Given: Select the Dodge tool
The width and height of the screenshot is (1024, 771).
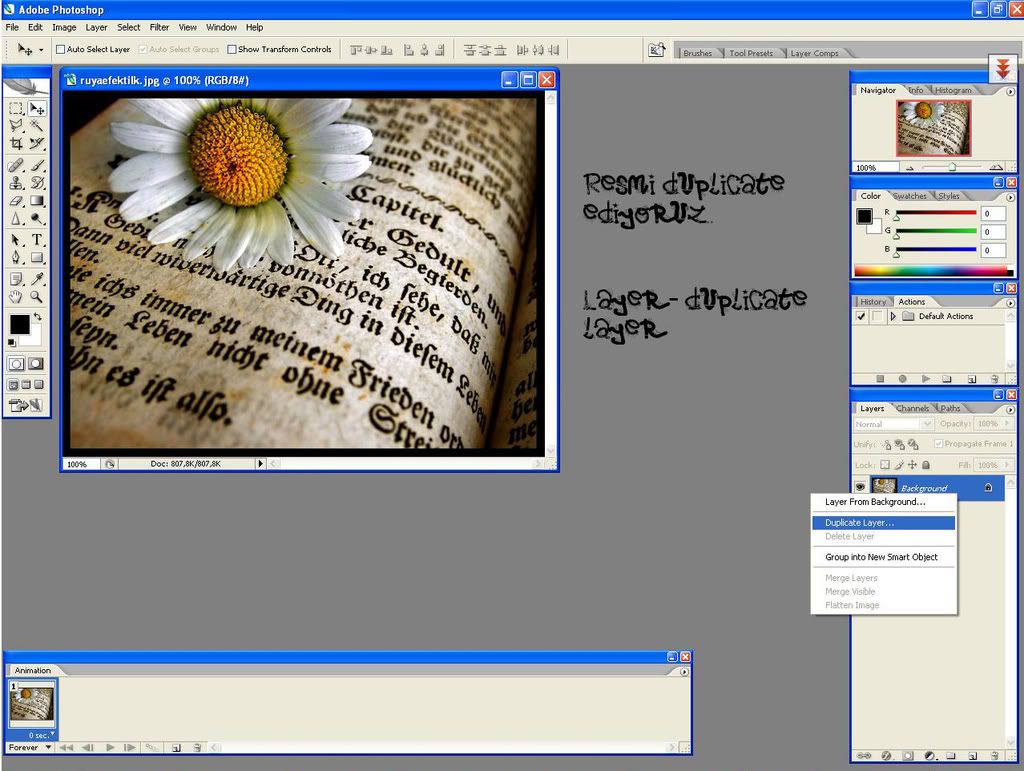Looking at the screenshot, I should pos(37,219).
